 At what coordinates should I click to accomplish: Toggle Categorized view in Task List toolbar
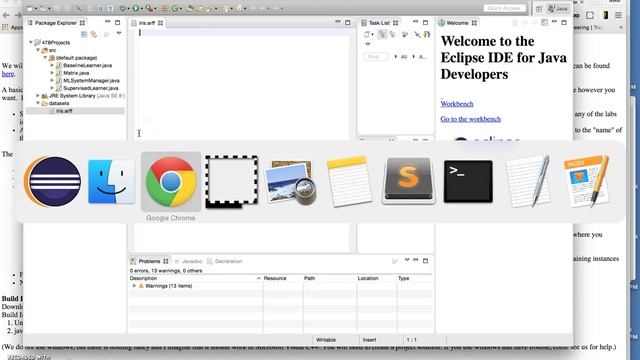(x=382, y=35)
